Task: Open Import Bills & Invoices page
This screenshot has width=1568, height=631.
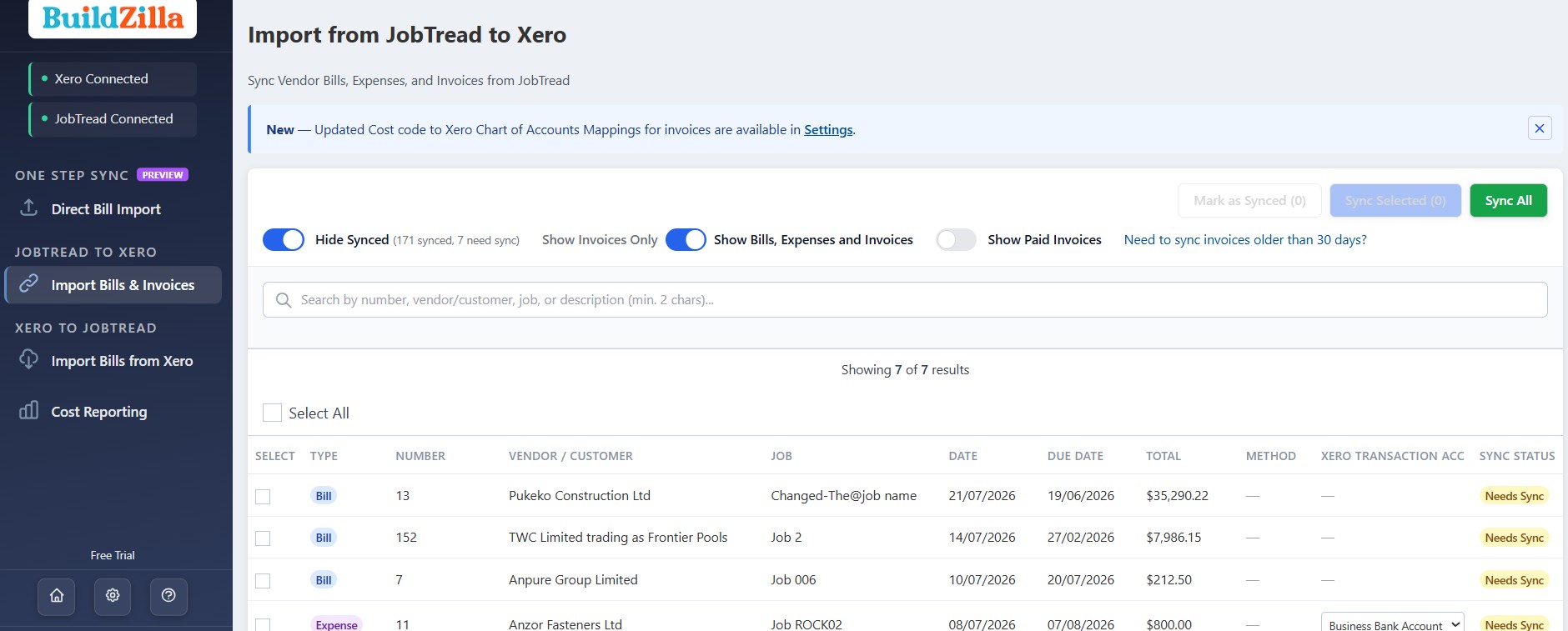Action: coord(113,285)
